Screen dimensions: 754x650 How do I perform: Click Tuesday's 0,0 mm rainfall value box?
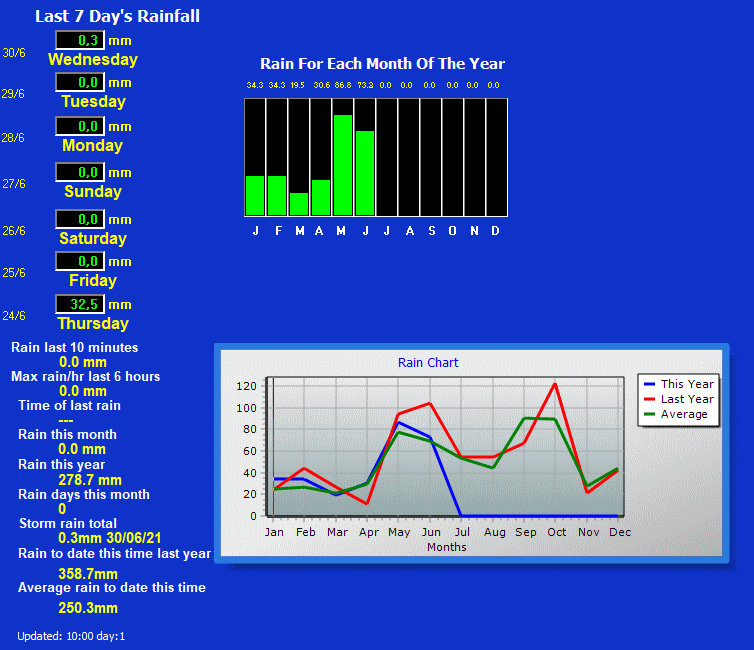(x=80, y=82)
